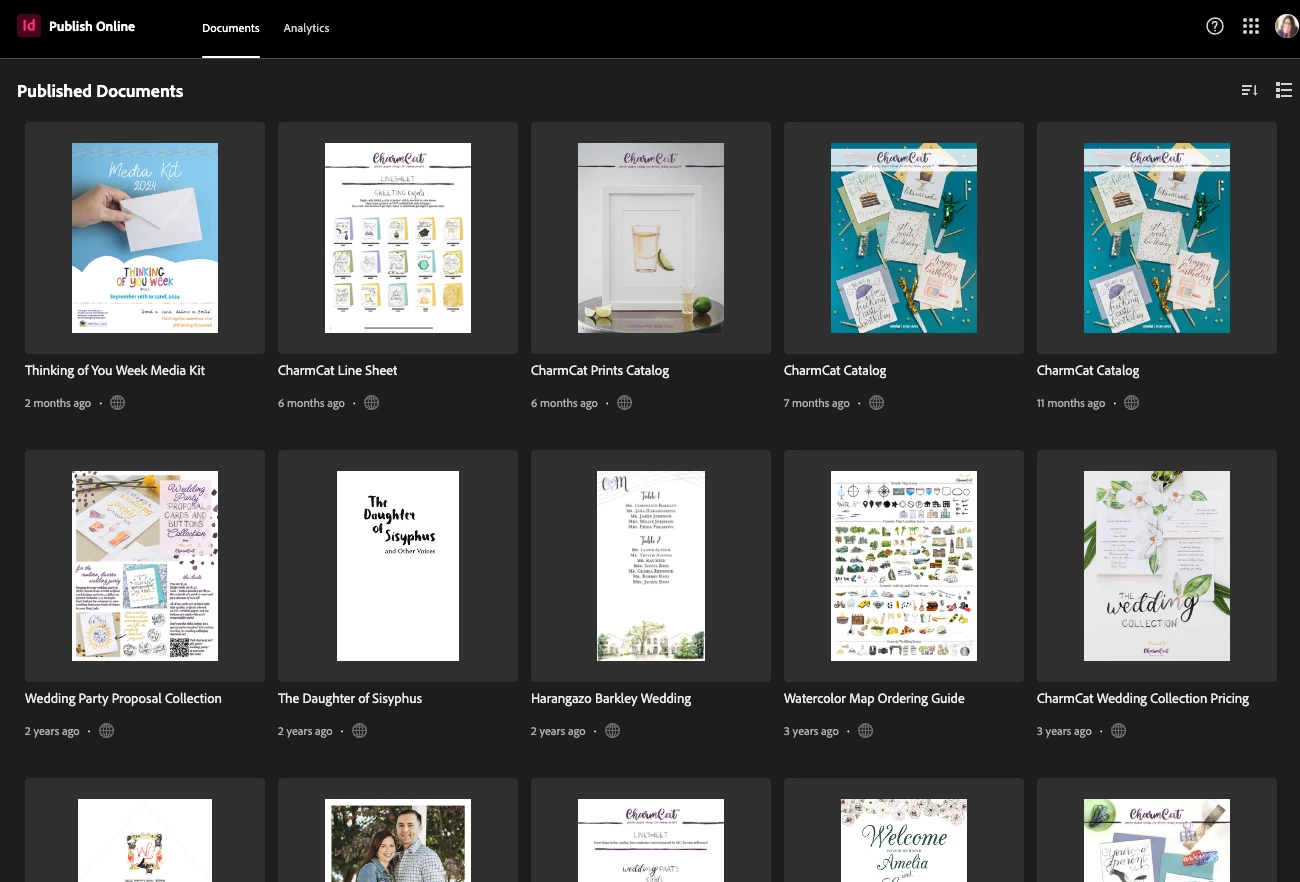Open Watercolor Map Ordering Guide title

pos(874,698)
